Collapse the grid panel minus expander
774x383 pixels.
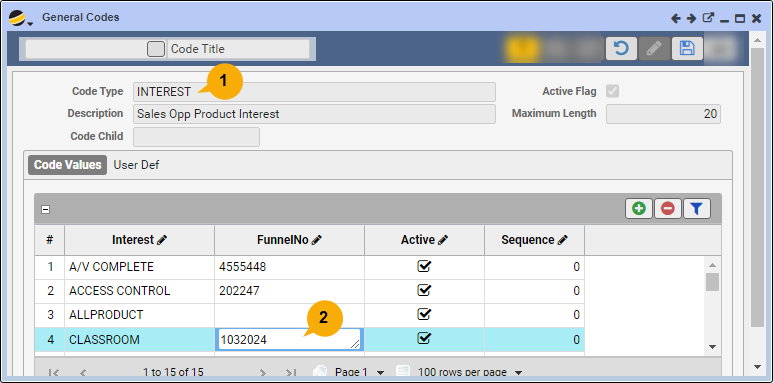[x=45, y=209]
